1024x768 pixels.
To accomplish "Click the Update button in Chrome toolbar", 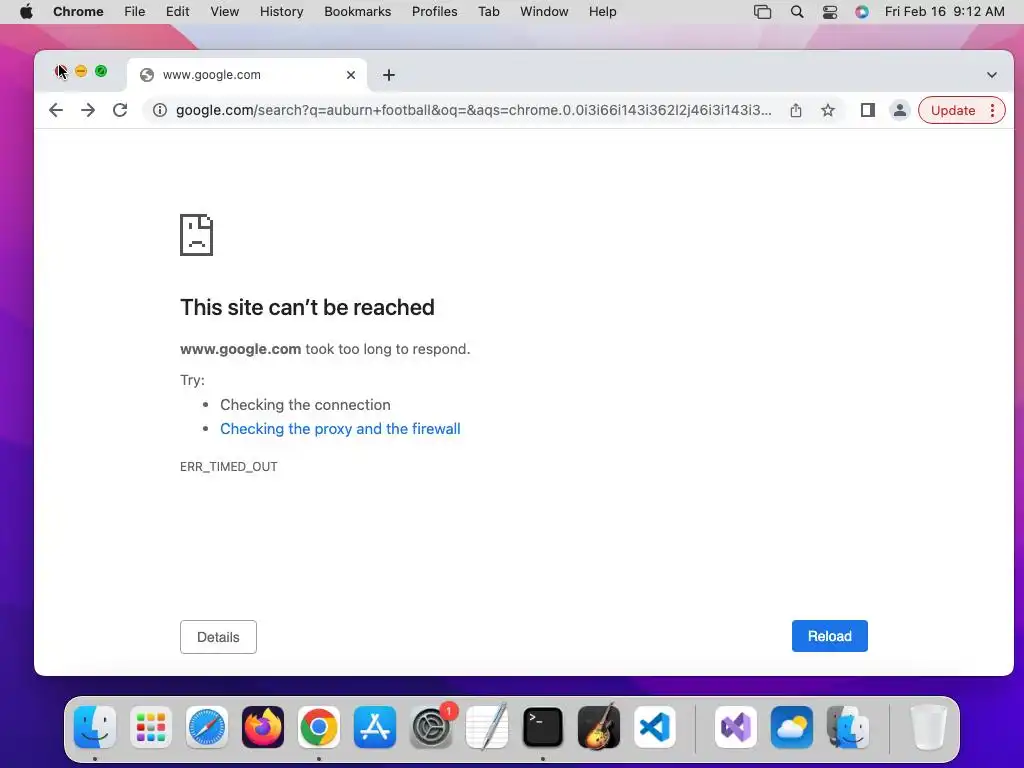I will coord(953,110).
